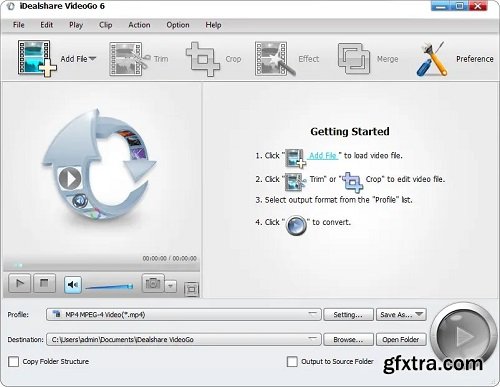Take a snapshot with the camera icon
This screenshot has width=500, height=387.
coord(153,283)
